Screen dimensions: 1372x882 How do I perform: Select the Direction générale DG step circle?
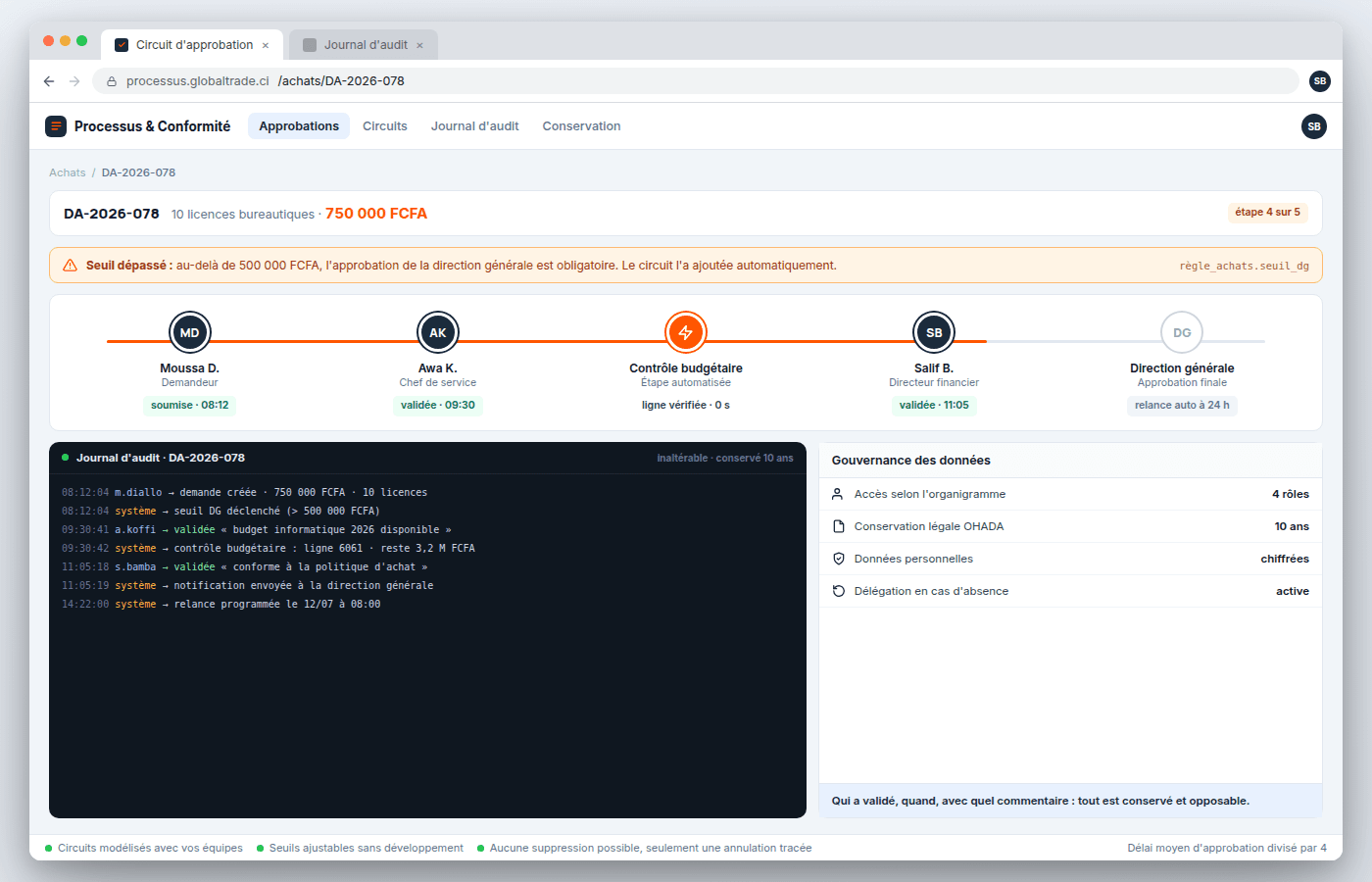point(1182,332)
